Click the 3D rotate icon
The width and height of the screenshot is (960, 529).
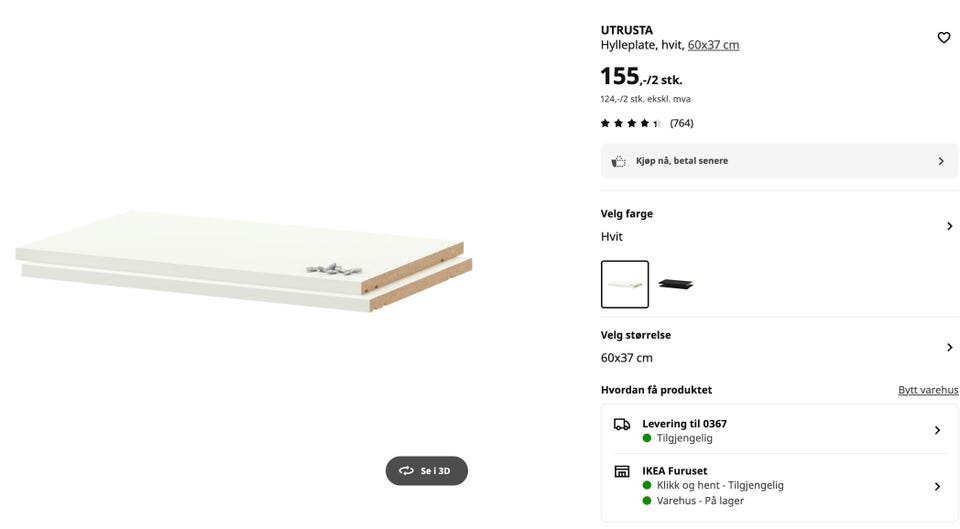coord(406,471)
